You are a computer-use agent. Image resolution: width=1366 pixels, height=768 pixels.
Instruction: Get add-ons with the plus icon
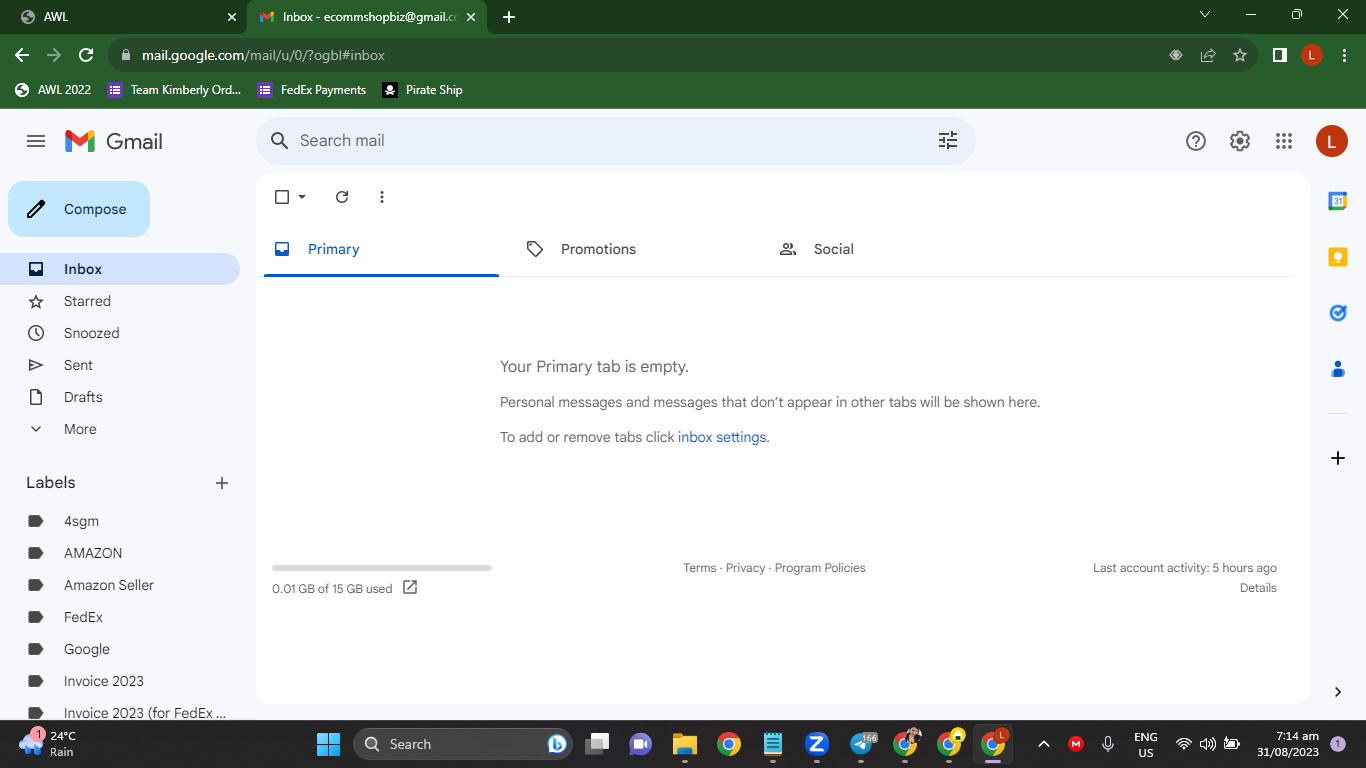coord(1338,458)
